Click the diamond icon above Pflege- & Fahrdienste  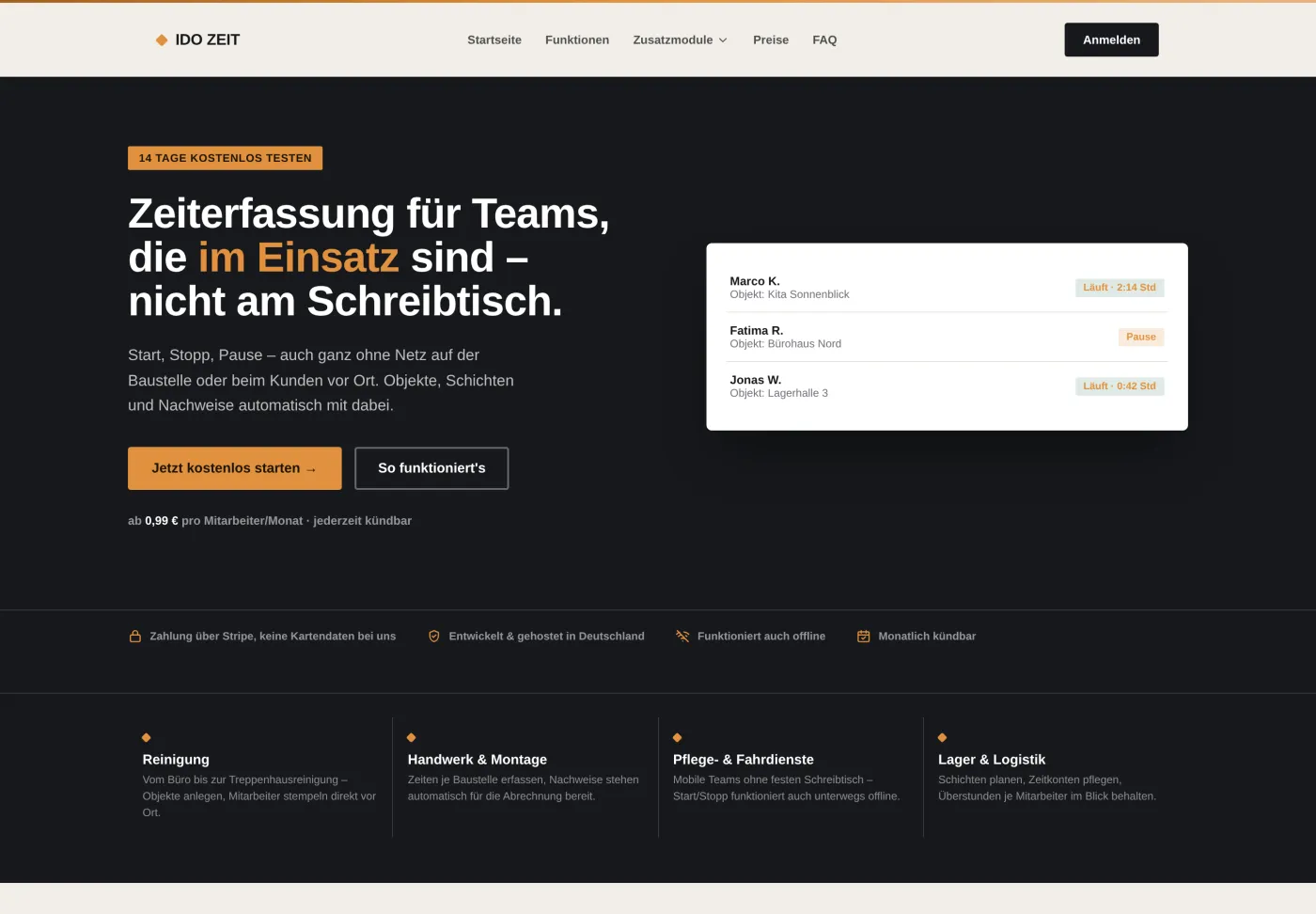pyautogui.click(x=677, y=737)
